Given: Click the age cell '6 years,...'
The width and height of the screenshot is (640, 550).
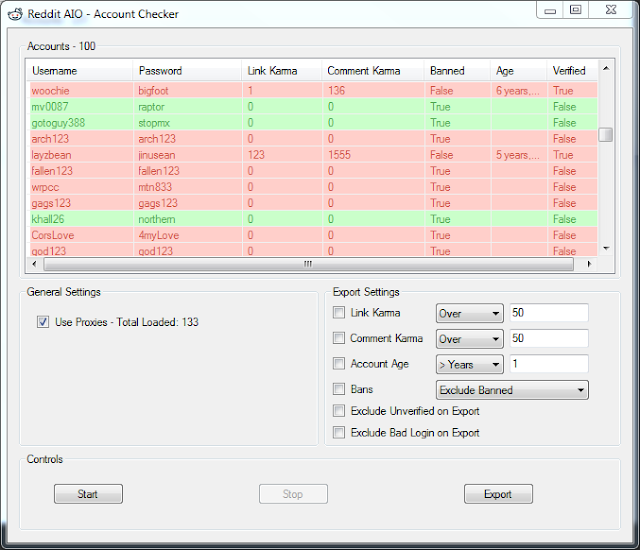Looking at the screenshot, I should [x=519, y=91].
